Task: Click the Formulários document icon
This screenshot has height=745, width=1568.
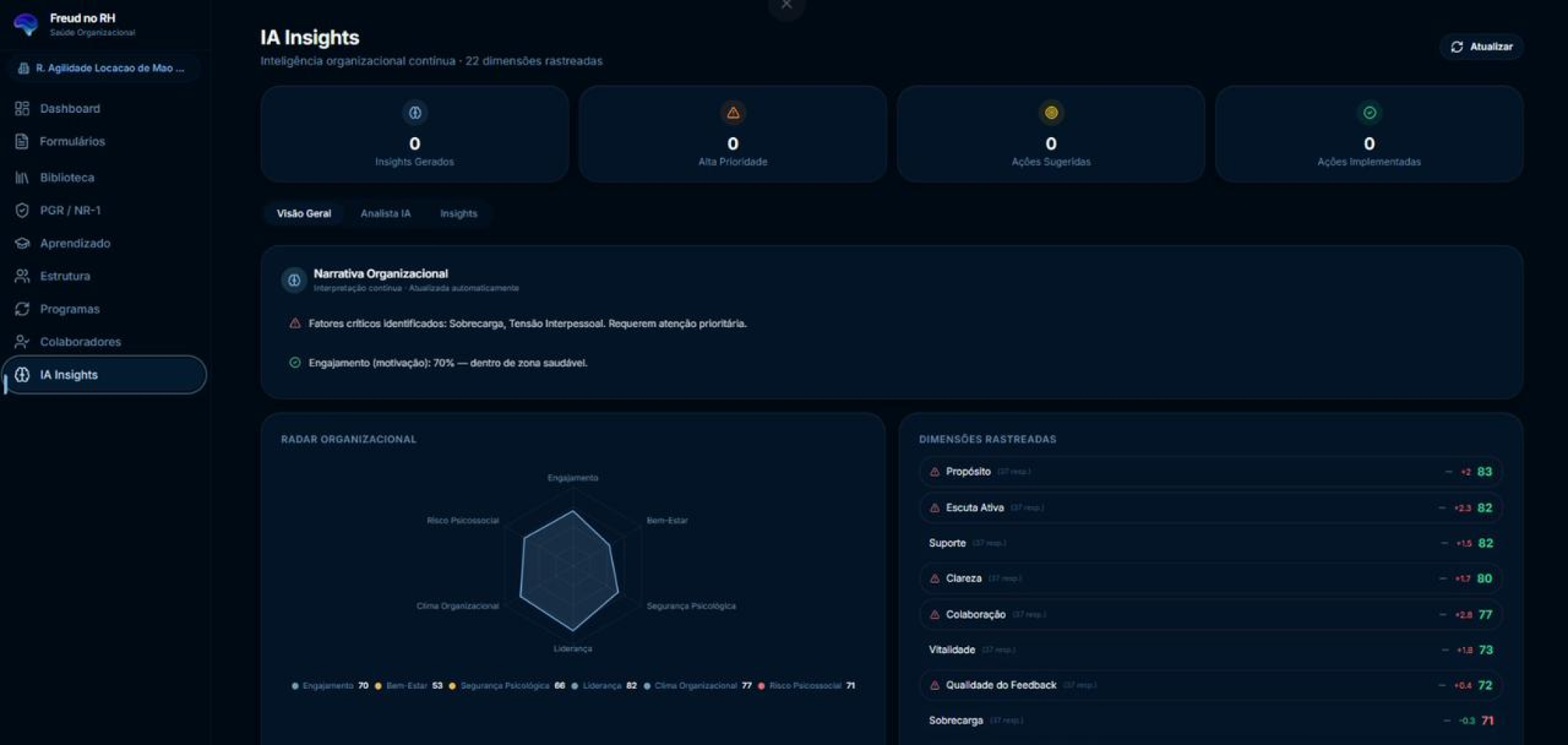Action: 22,141
